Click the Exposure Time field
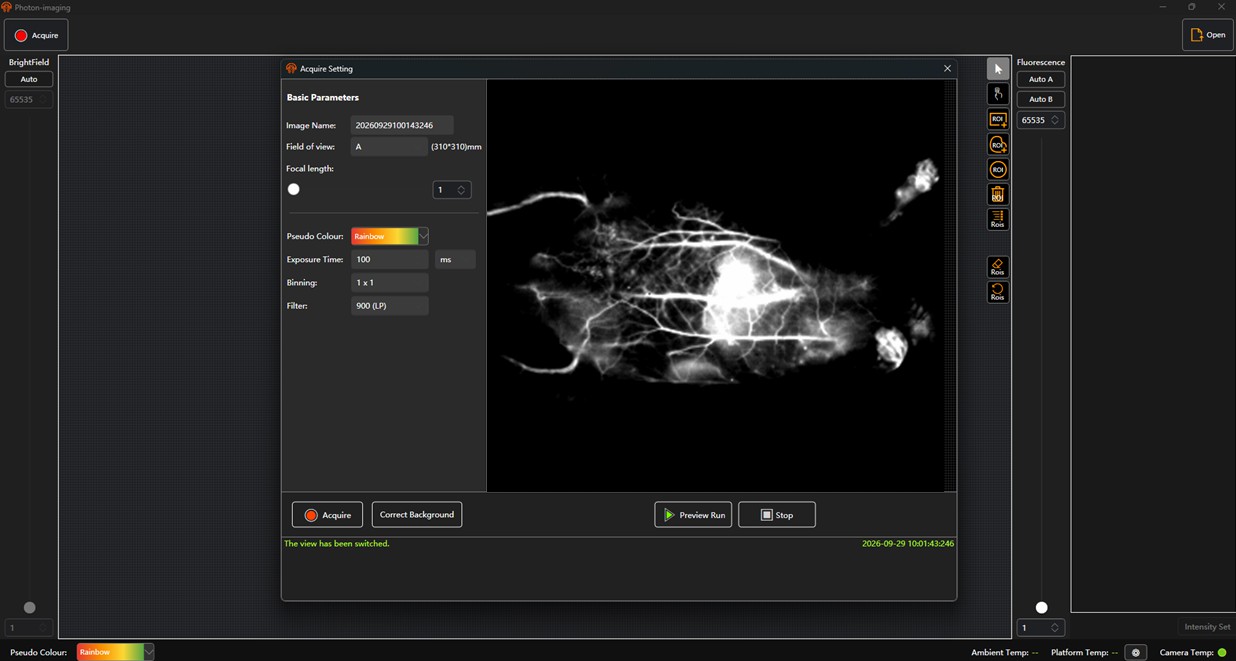Screen dimensions: 1236x661 tap(389, 259)
